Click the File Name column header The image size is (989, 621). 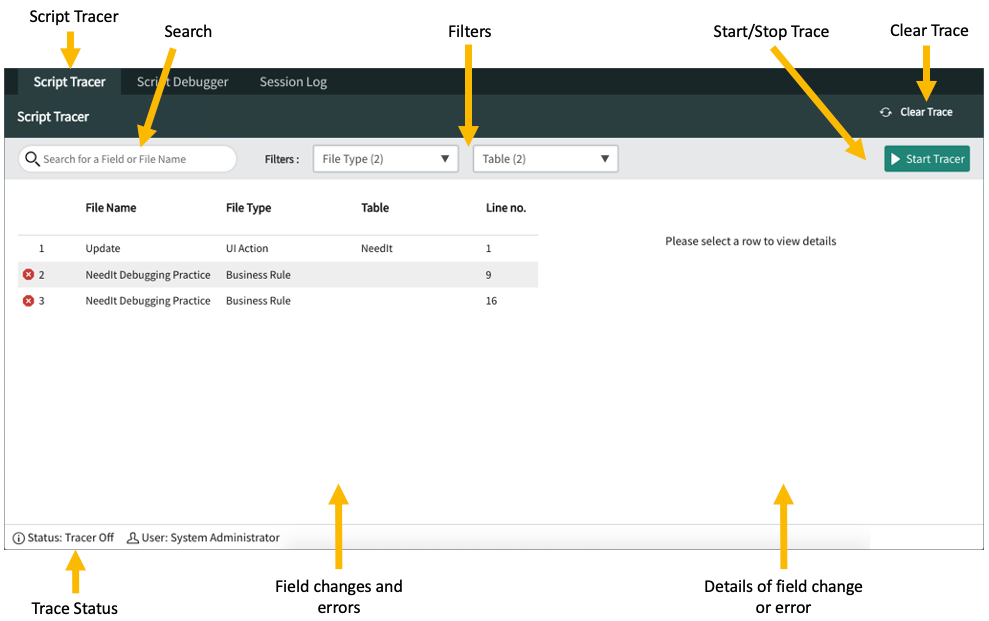coord(110,207)
